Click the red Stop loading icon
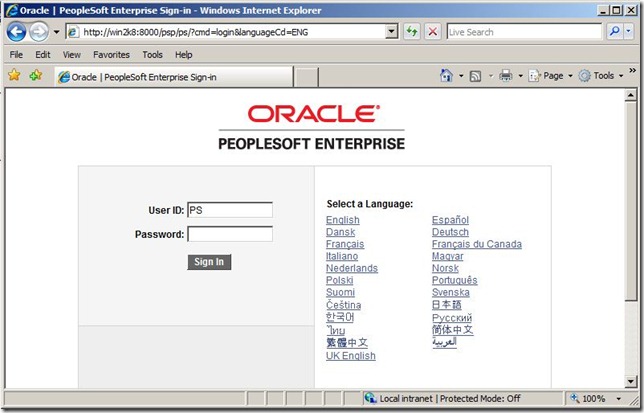Viewport: 644px width, 413px height. coord(432,32)
